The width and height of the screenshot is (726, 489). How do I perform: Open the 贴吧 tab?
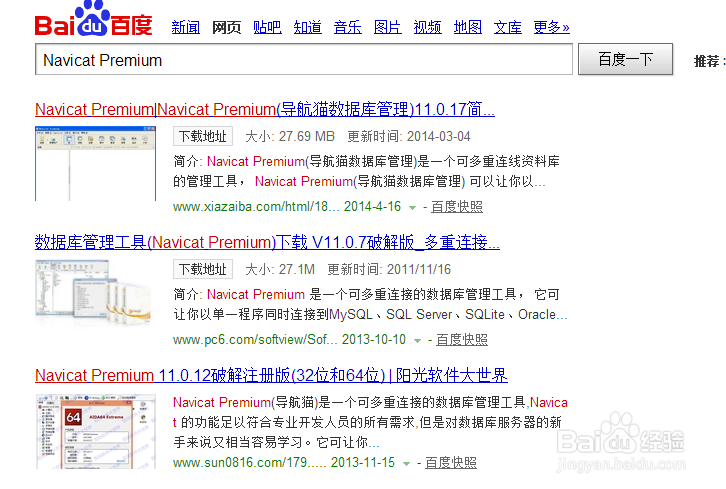point(267,27)
